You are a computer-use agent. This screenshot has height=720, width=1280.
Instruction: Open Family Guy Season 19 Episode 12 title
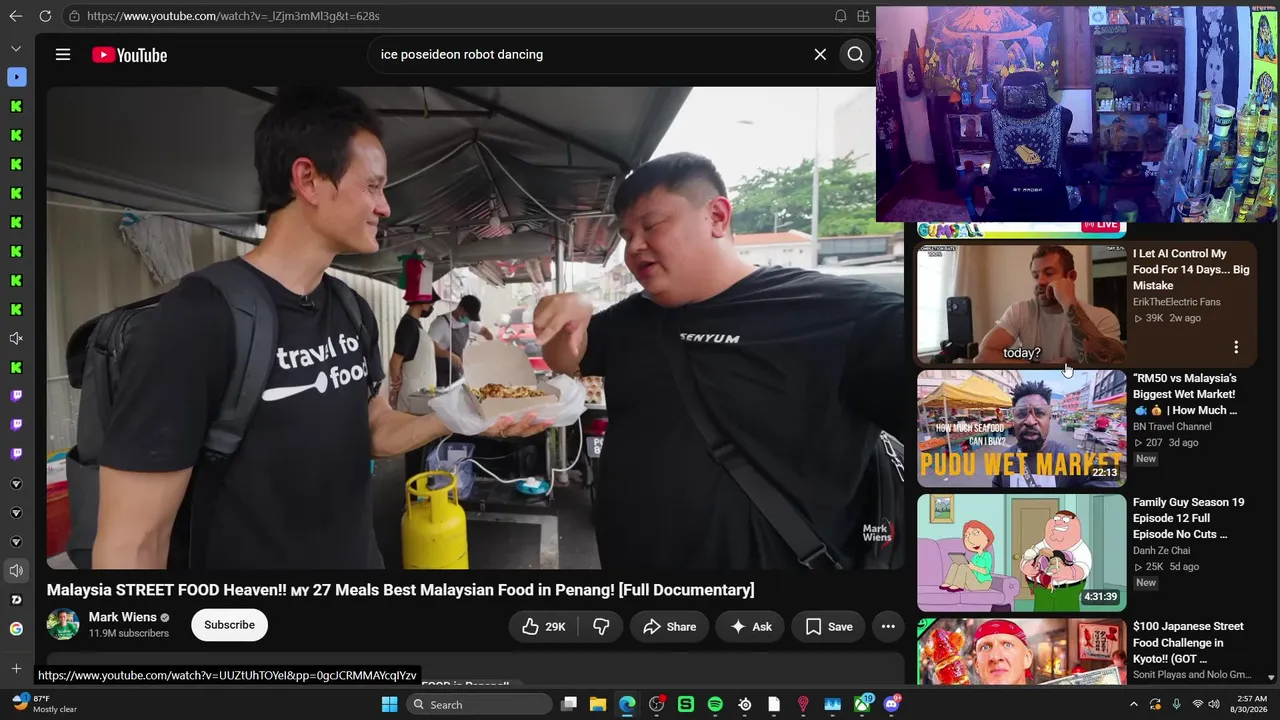[1189, 518]
